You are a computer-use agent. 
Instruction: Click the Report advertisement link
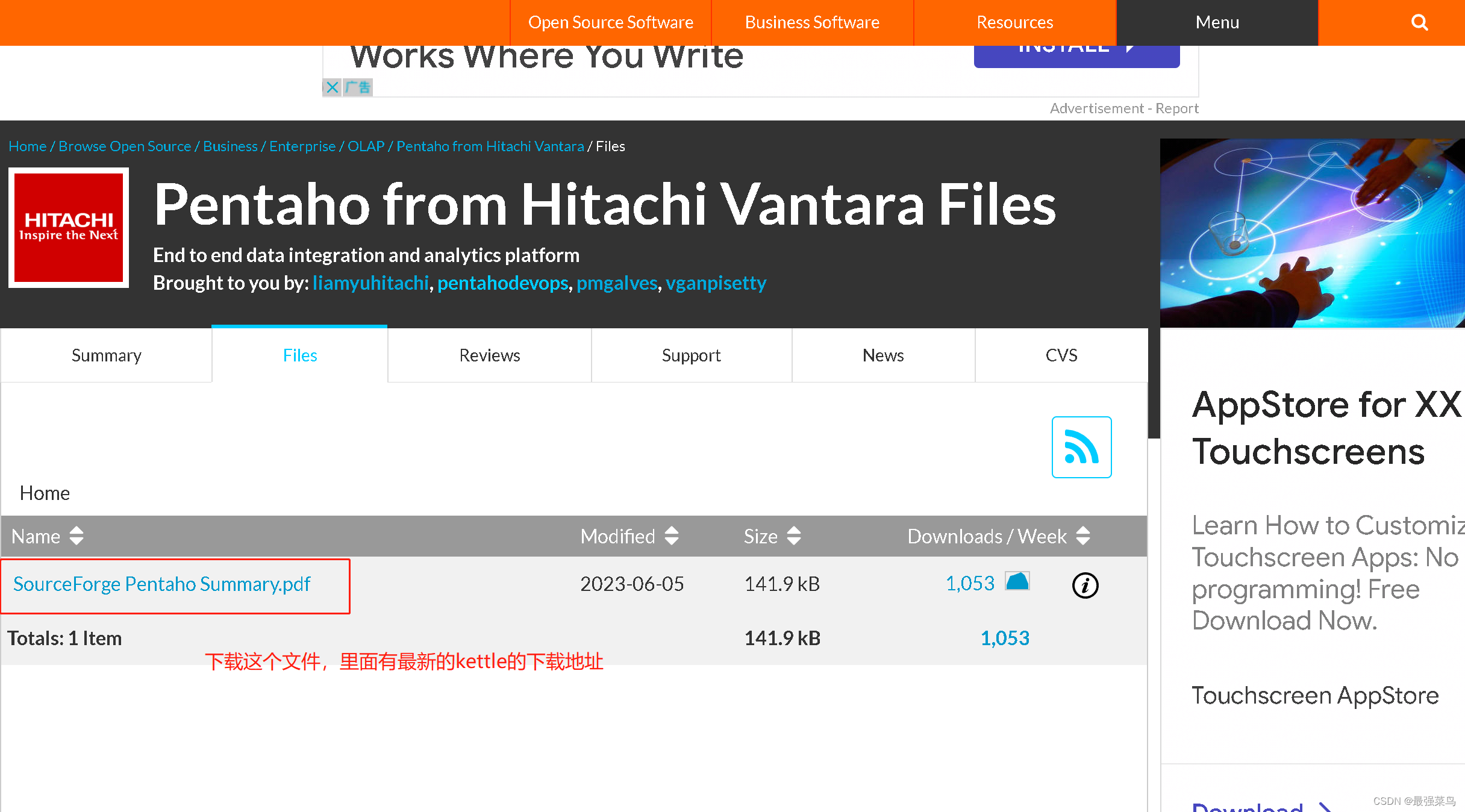point(1177,108)
